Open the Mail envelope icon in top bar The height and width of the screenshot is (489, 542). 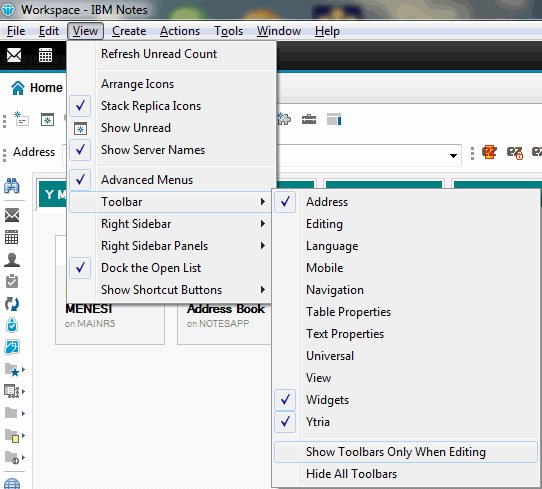[14, 55]
